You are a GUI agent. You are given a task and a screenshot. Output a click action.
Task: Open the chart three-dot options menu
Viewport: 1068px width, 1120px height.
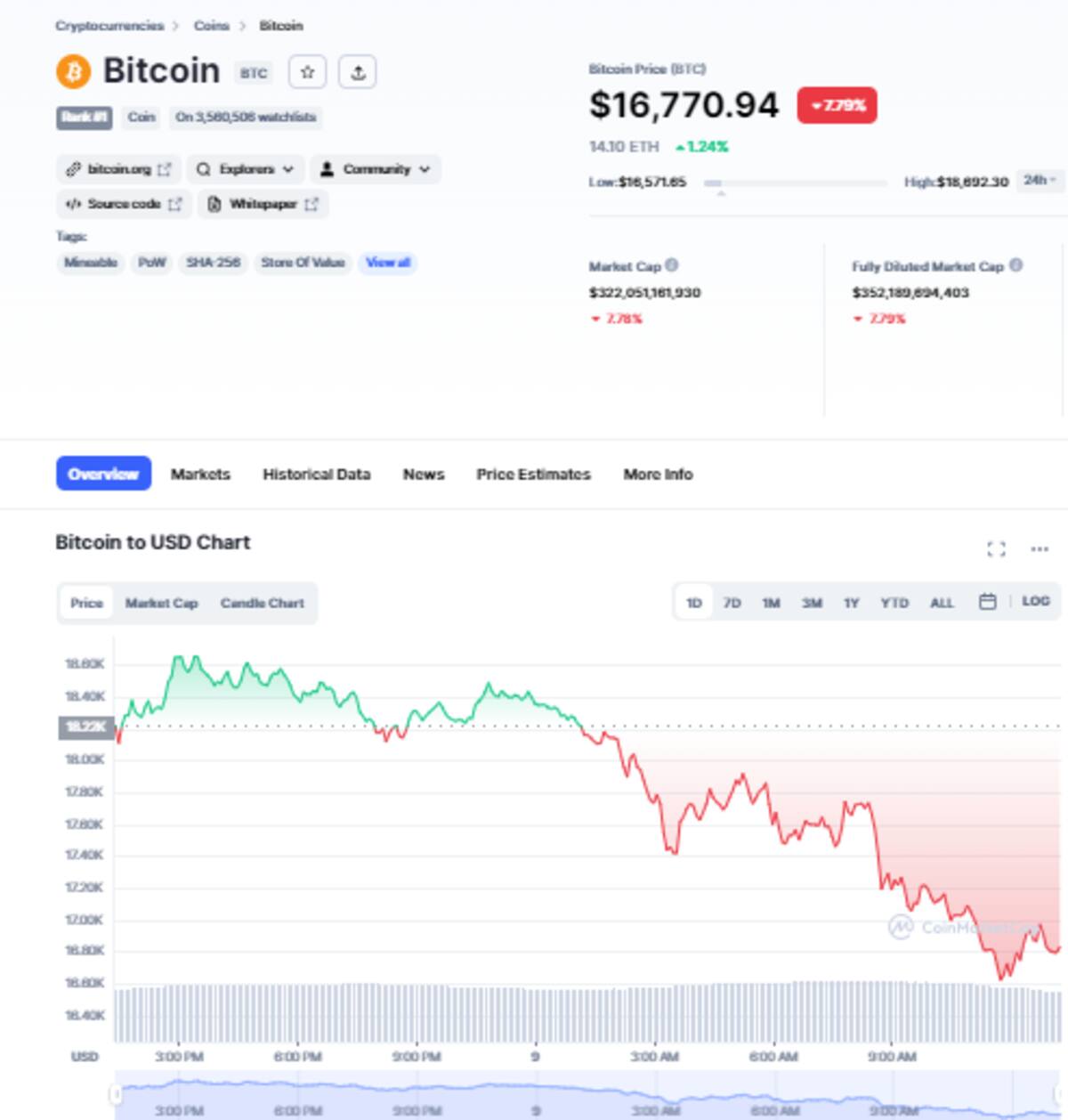1040,549
